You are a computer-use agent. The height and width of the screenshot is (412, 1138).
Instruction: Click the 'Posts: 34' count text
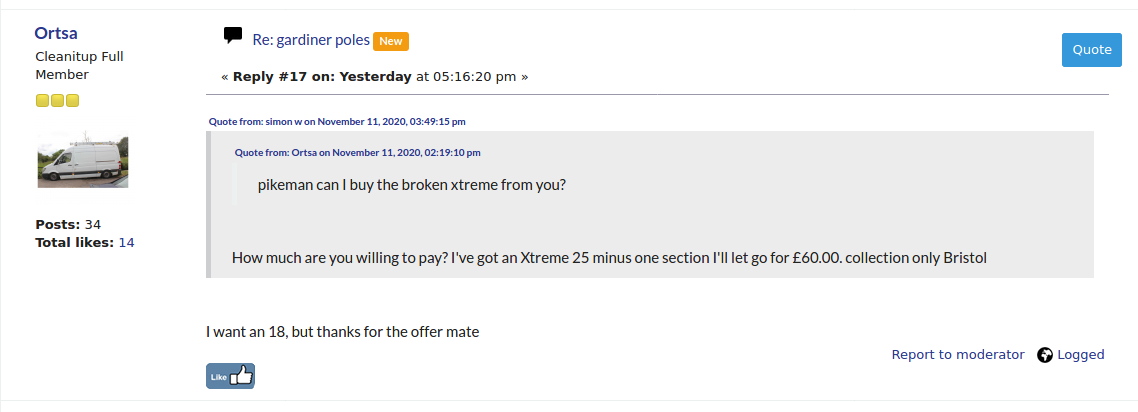click(68, 224)
